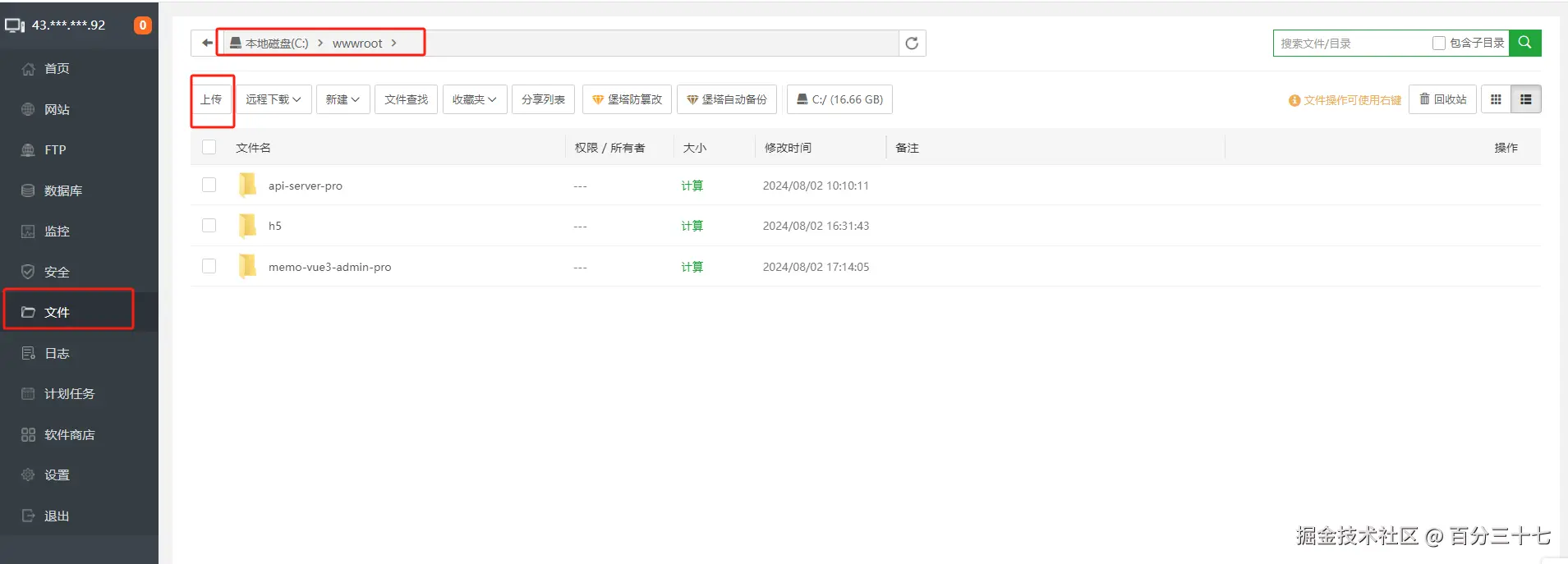Click the chevron after 本地磁盘(C:) in the breadcrumb
The height and width of the screenshot is (564, 1568).
320,43
